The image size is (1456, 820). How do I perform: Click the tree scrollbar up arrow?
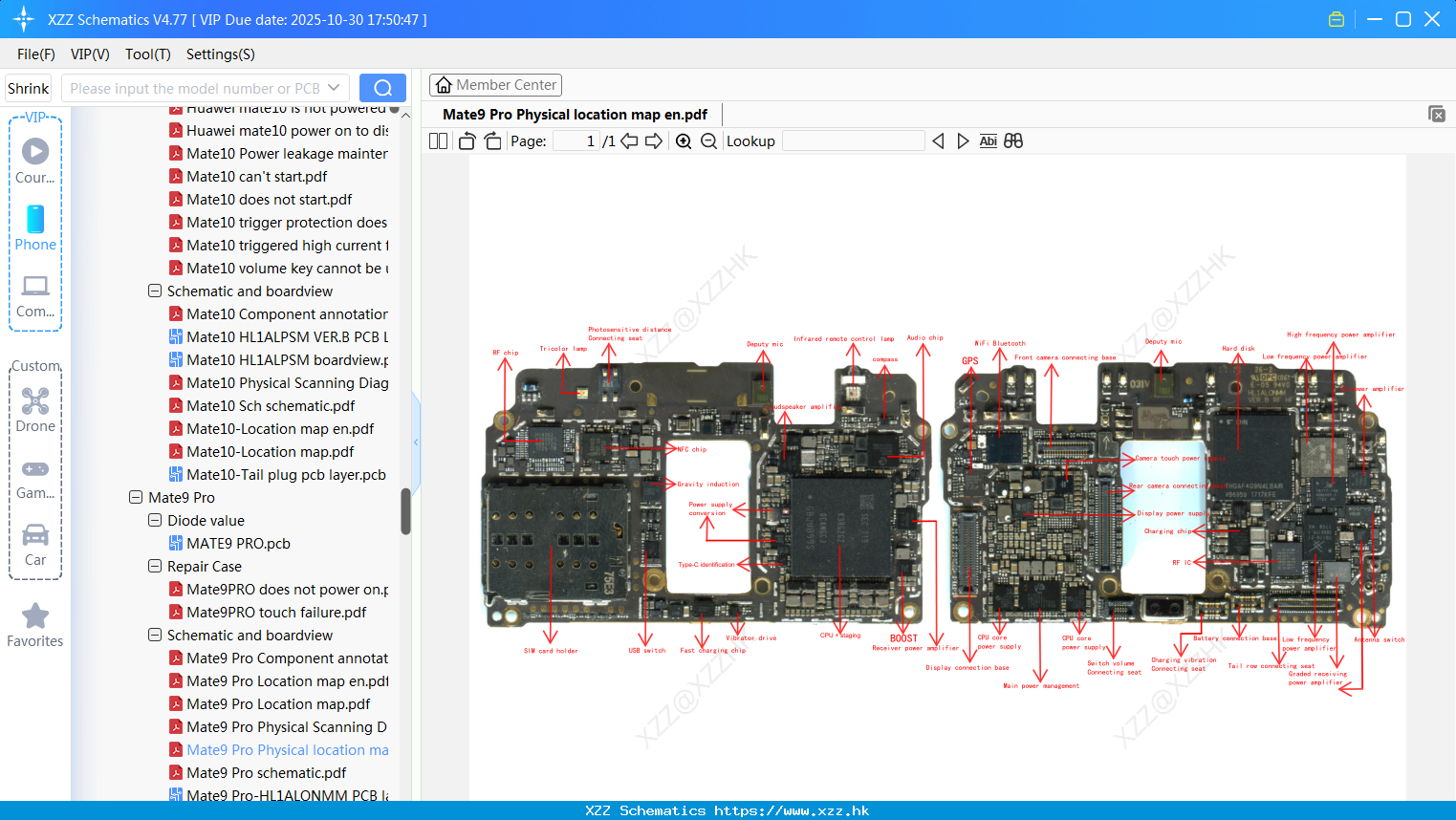405,115
